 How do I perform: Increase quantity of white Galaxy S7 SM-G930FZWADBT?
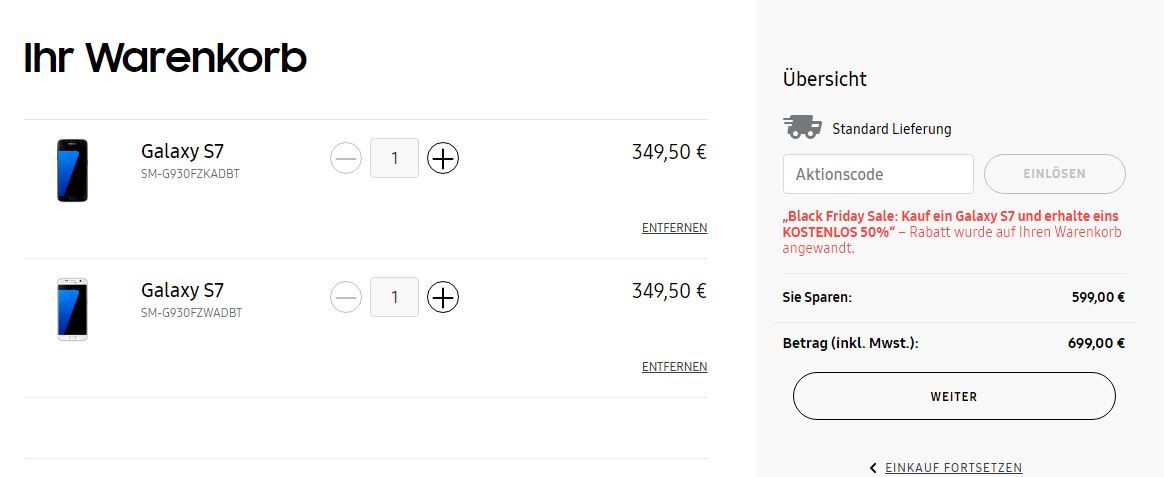click(x=442, y=297)
